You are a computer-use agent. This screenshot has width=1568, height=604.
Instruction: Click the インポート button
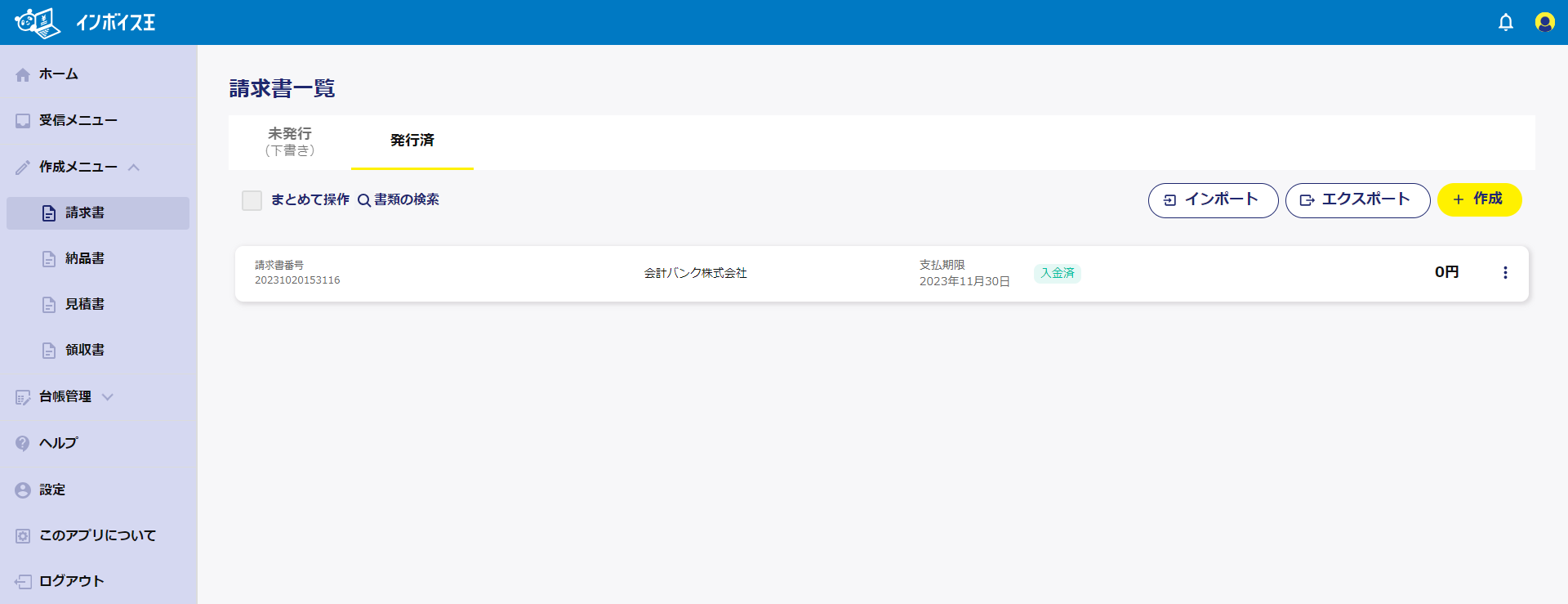point(1213,200)
